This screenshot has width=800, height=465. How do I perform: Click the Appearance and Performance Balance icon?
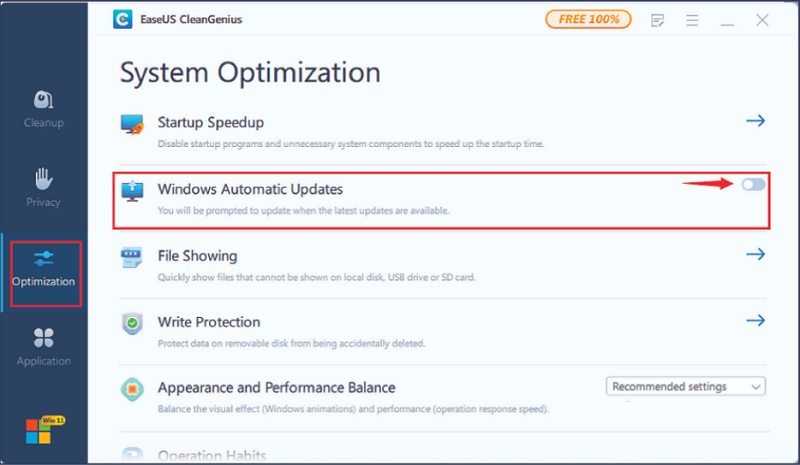[132, 389]
